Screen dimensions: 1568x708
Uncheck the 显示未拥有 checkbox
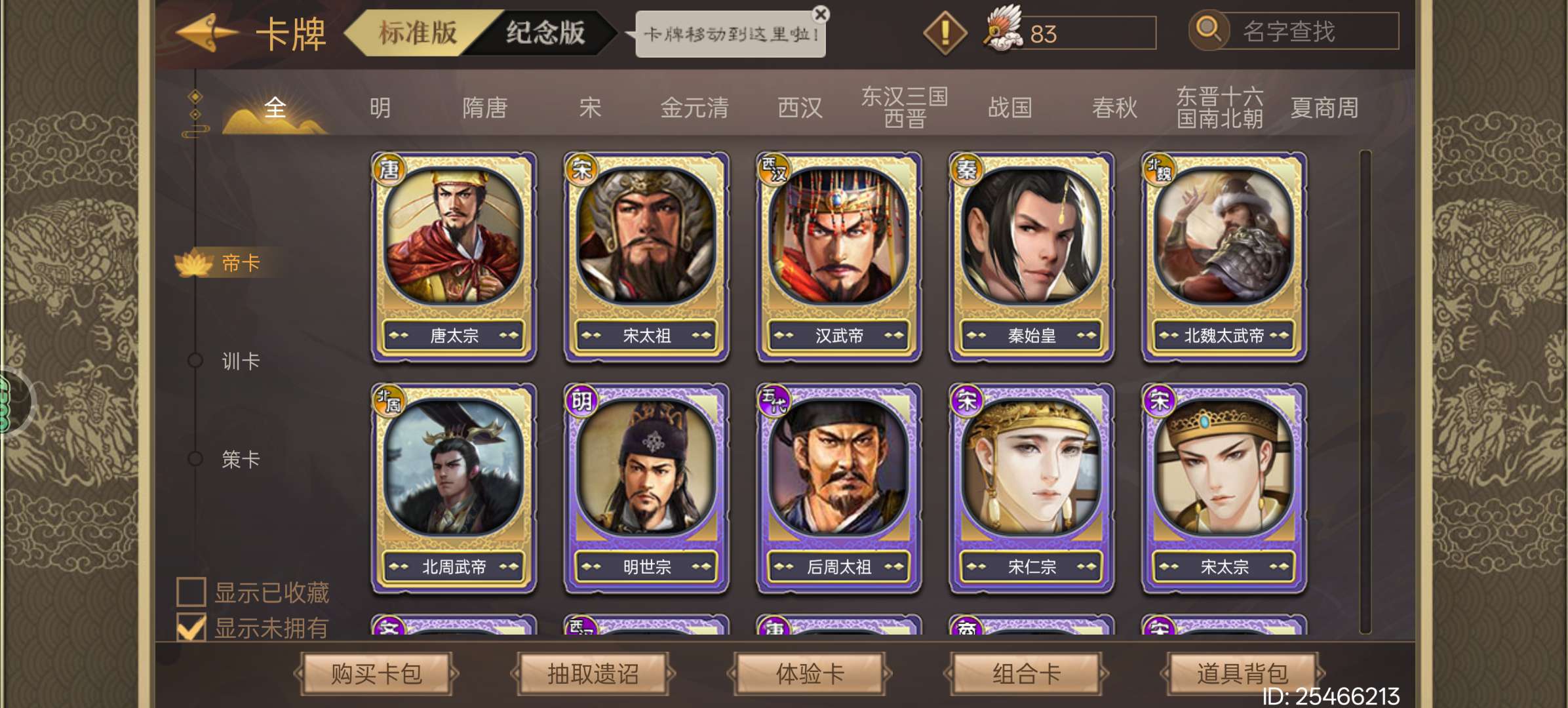tap(191, 627)
